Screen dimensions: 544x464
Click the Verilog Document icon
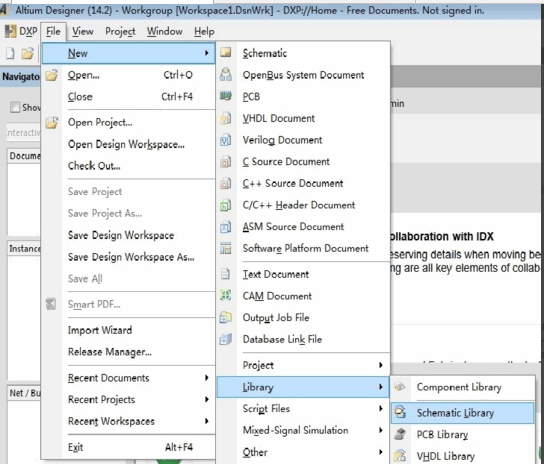(x=226, y=140)
